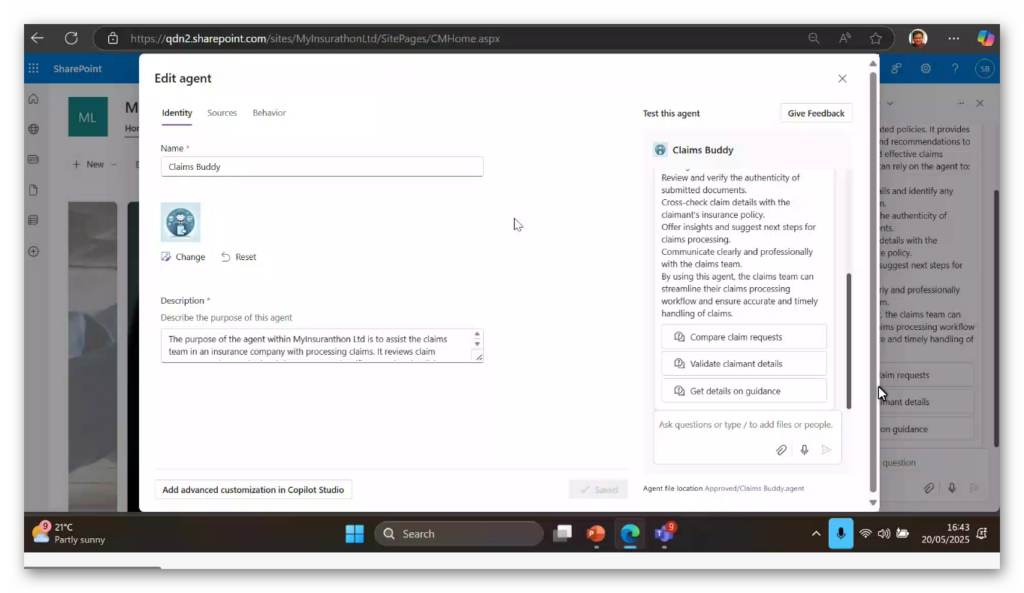The height and width of the screenshot is (593, 1024).
Task: Open PowerPoint from the taskbar
Action: click(596, 534)
